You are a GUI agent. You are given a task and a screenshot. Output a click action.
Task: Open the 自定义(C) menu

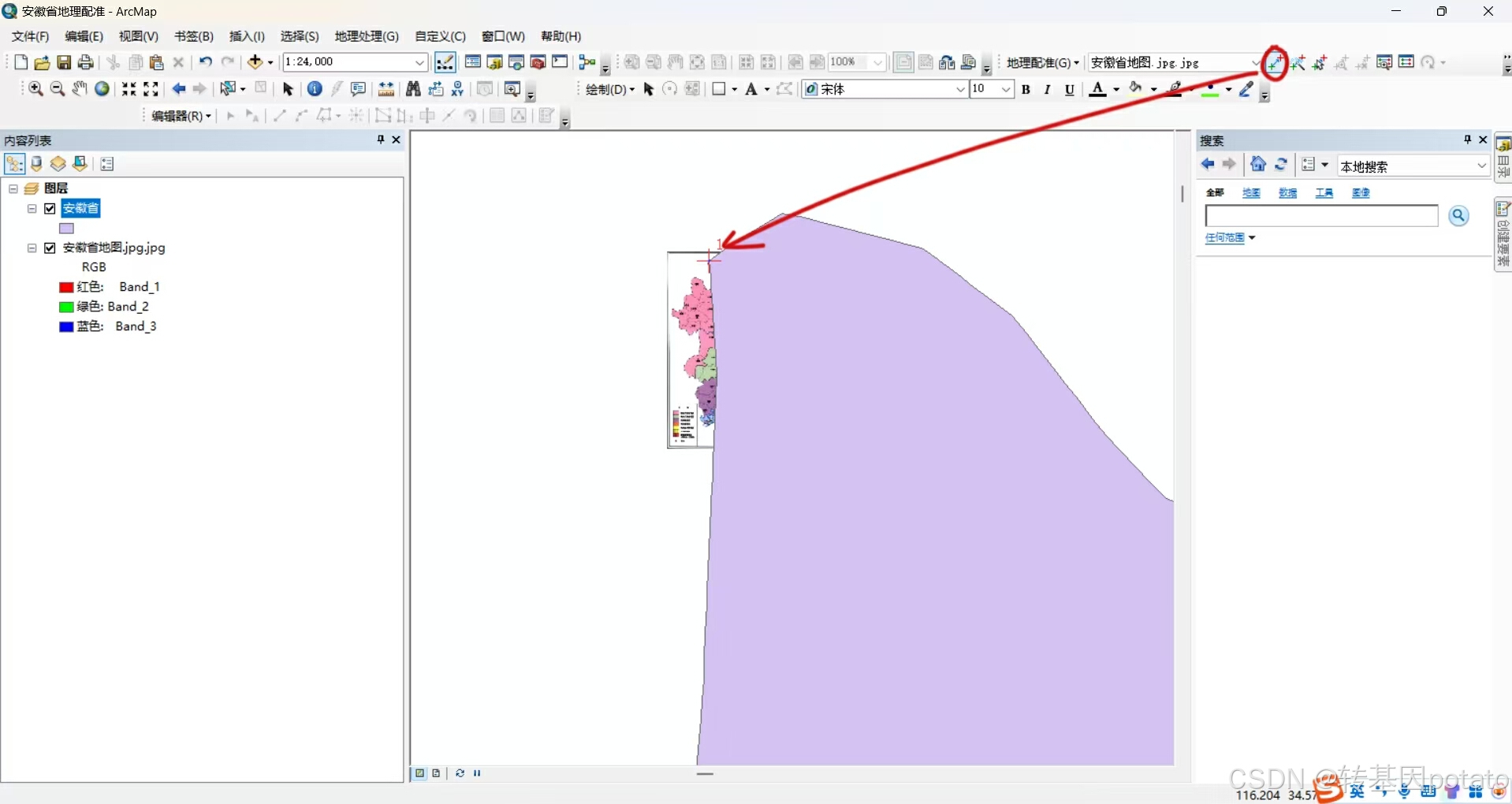(440, 36)
